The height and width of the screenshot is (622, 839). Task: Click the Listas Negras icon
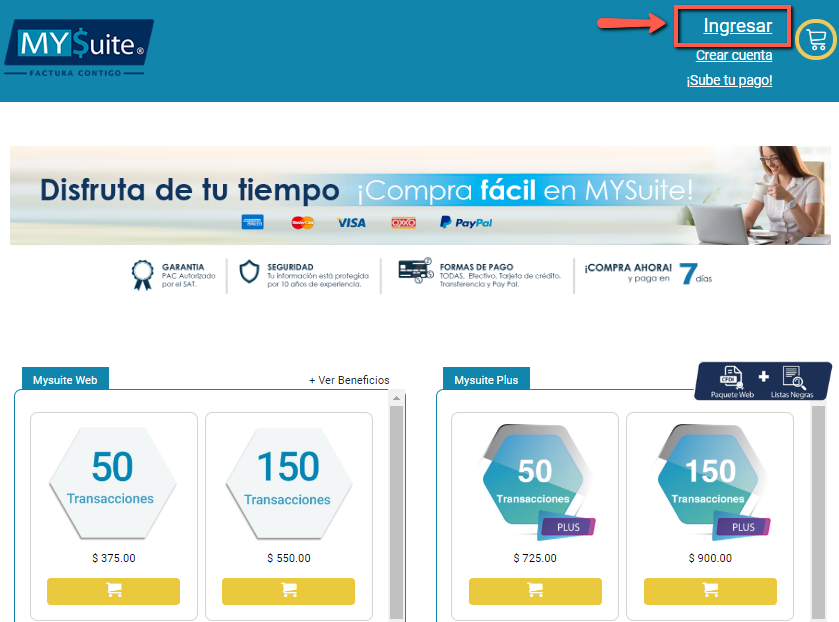pyautogui.click(x=792, y=380)
